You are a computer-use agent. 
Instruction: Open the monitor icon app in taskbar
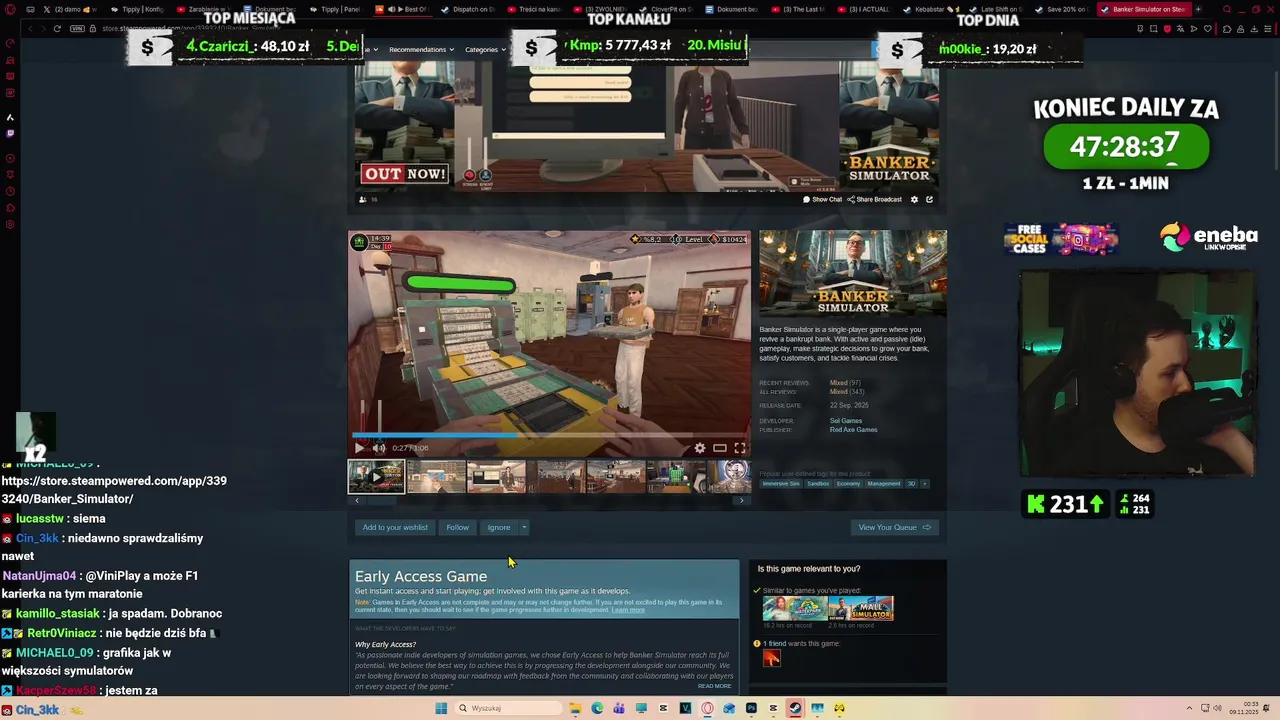click(x=641, y=708)
